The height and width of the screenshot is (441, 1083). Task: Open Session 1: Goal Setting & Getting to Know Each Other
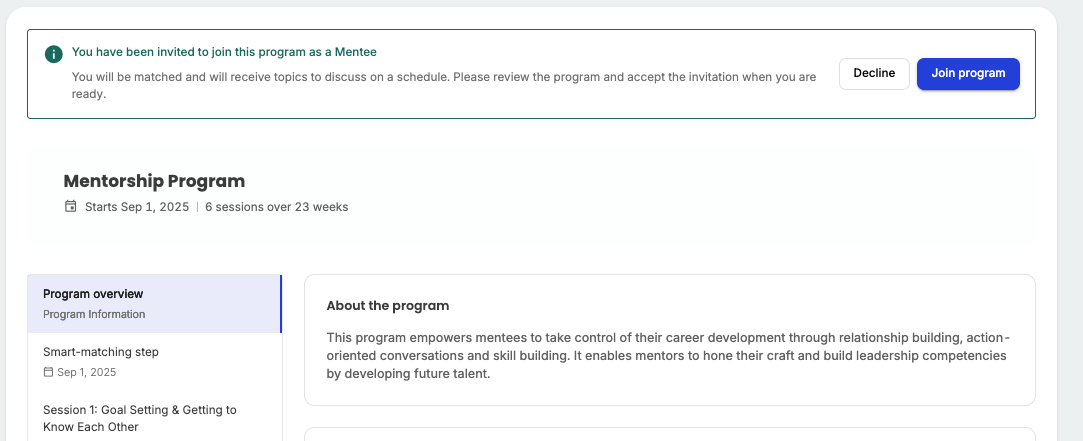155,418
